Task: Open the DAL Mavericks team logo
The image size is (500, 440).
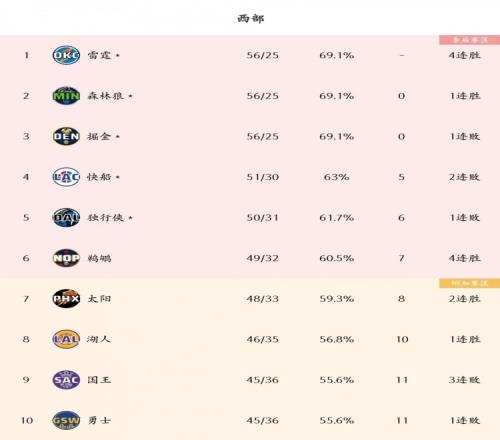Action: [66, 217]
